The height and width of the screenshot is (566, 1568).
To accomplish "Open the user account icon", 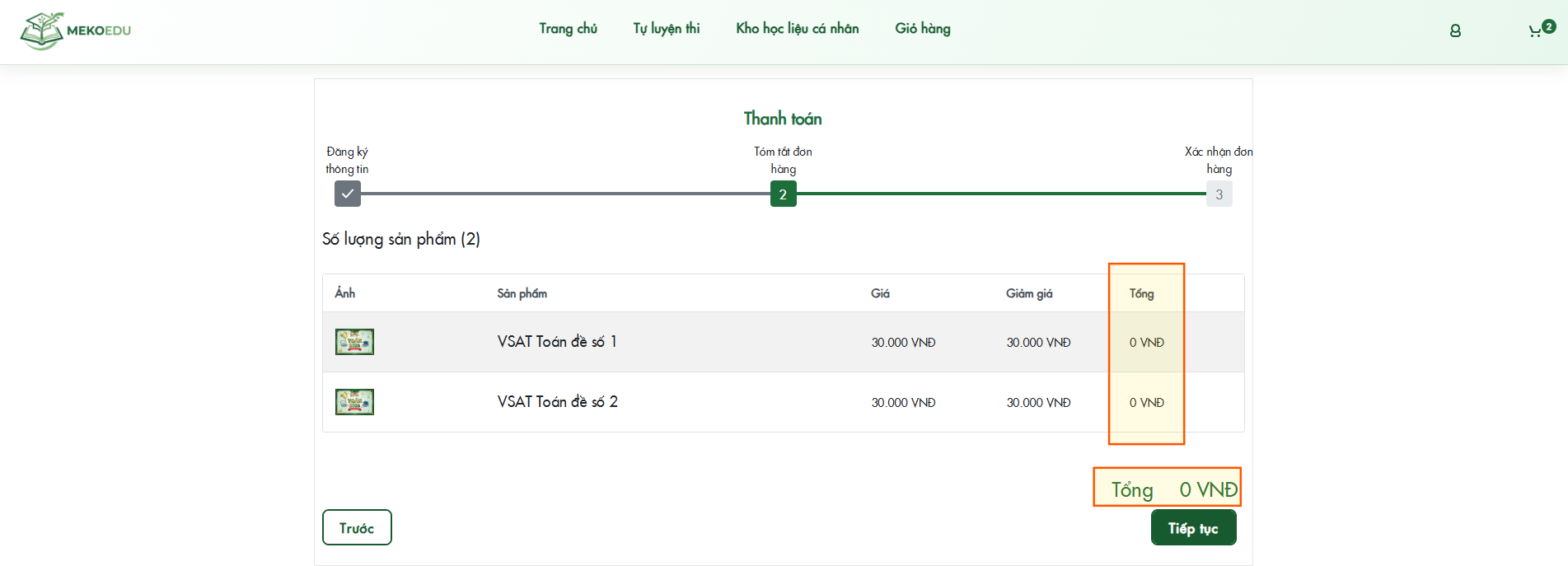I will tap(1455, 30).
